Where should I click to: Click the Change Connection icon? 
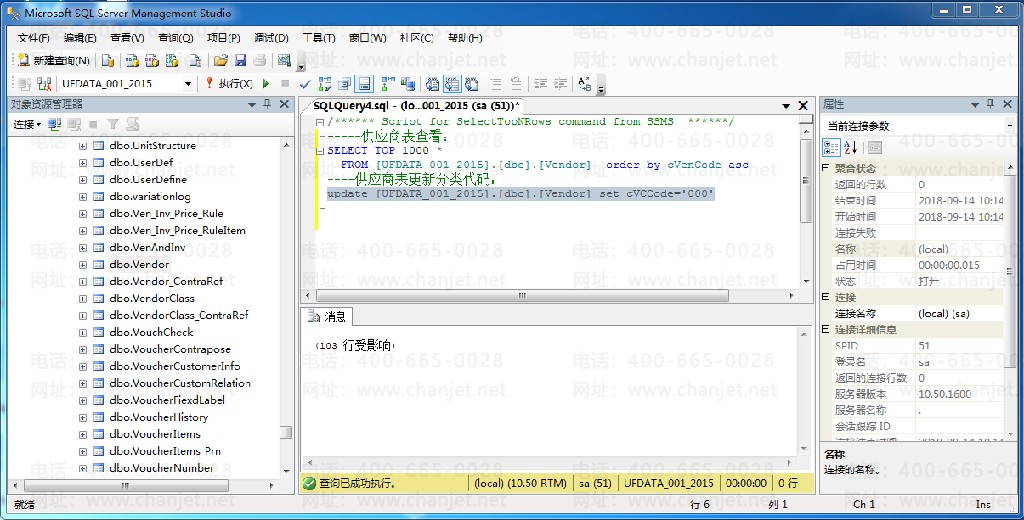[x=44, y=84]
